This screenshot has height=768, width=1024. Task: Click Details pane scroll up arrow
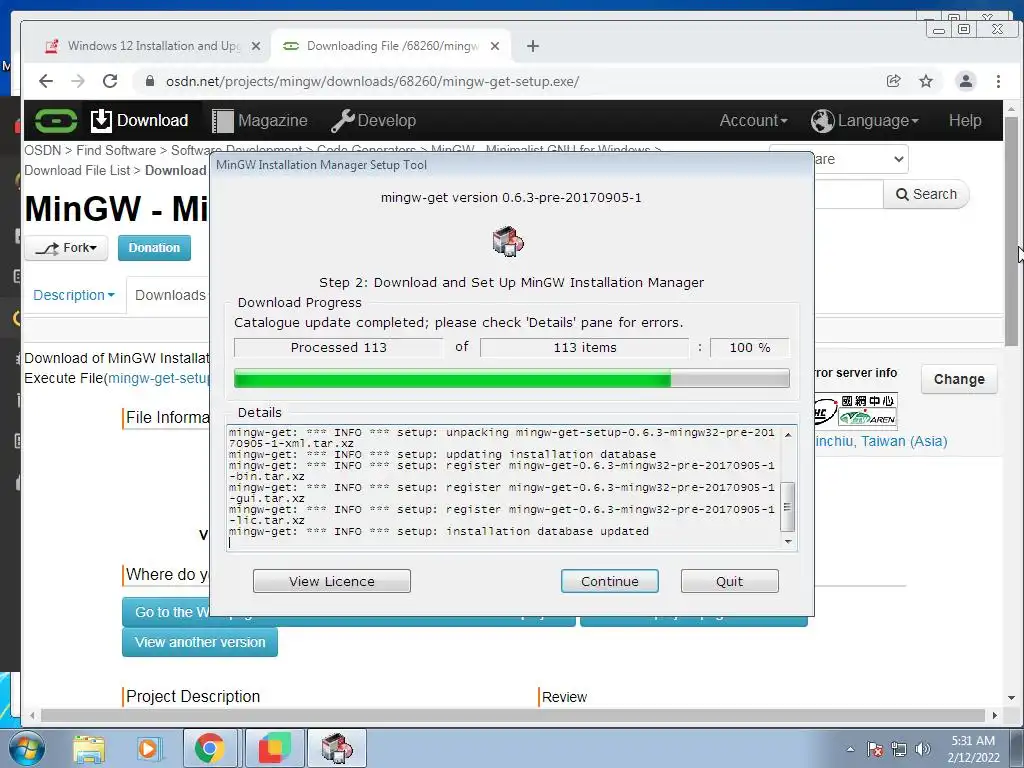click(788, 434)
